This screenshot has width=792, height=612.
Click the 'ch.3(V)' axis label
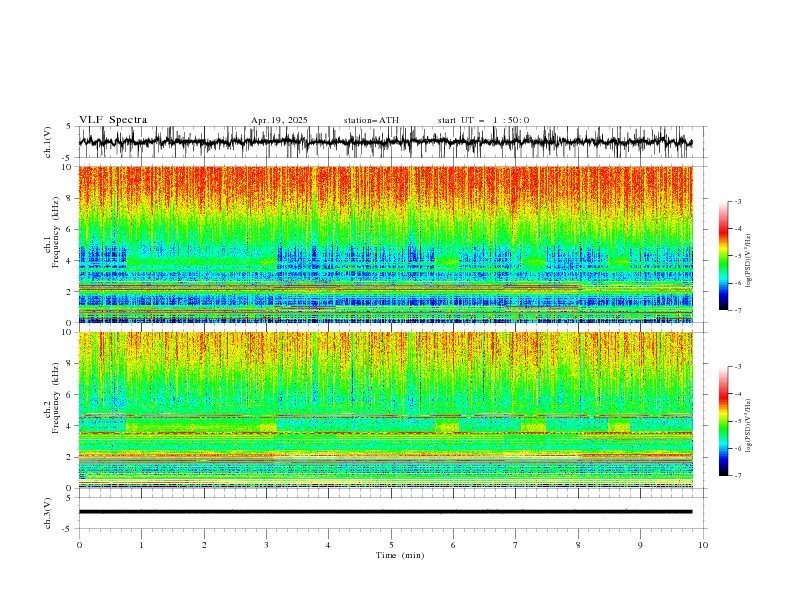(x=48, y=513)
